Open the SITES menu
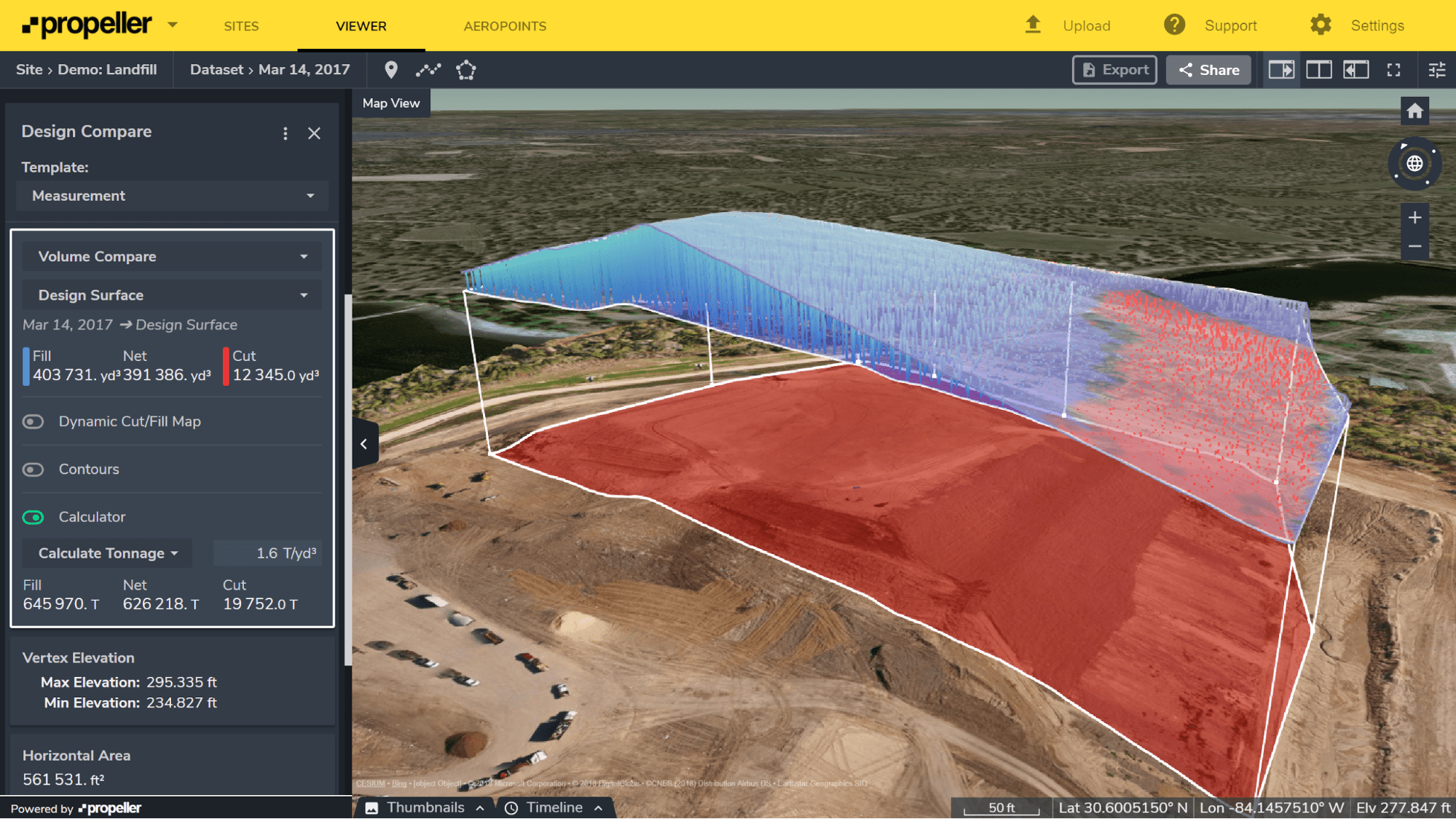 coord(240,26)
